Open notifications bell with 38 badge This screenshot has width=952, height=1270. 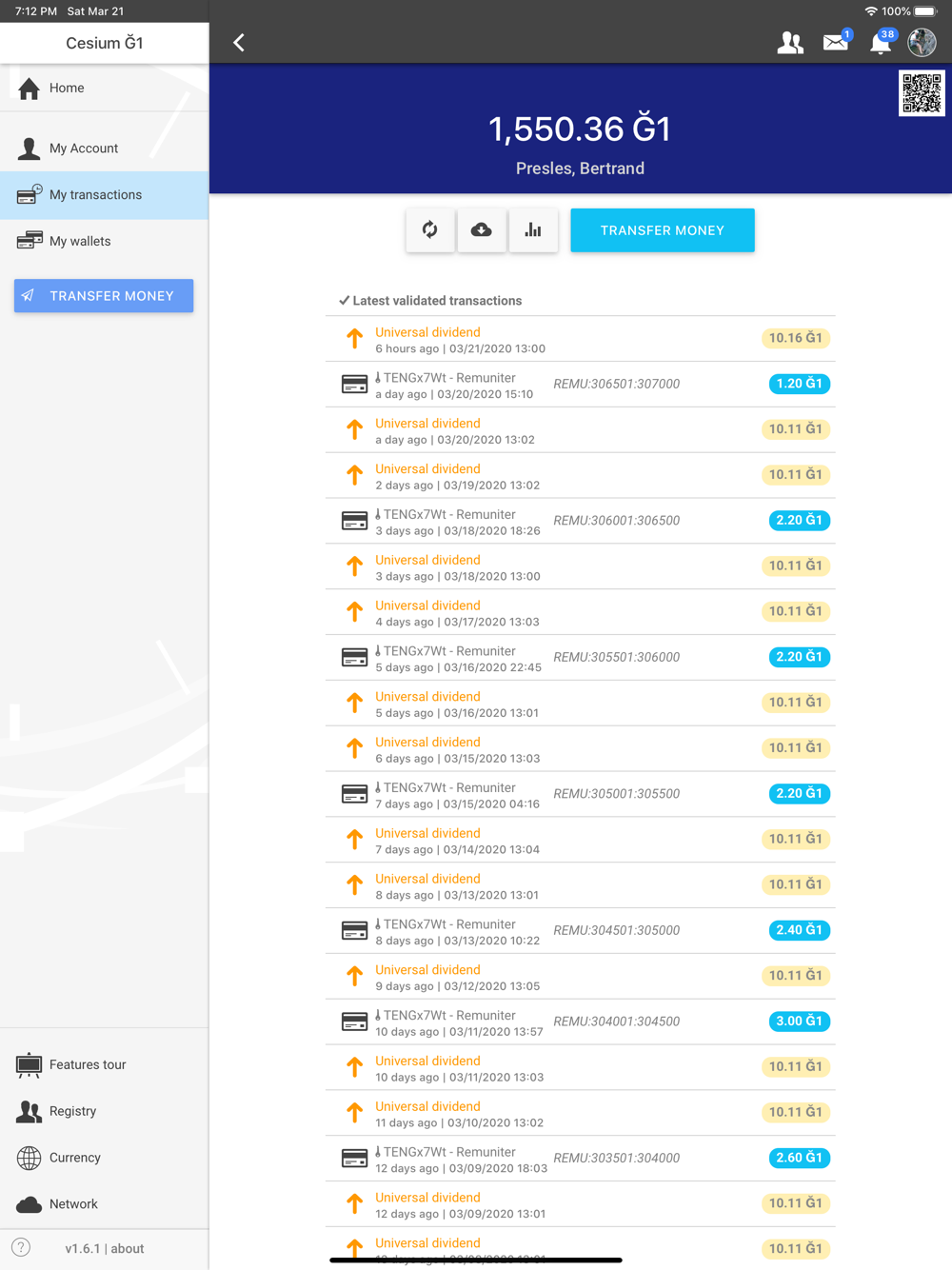882,42
